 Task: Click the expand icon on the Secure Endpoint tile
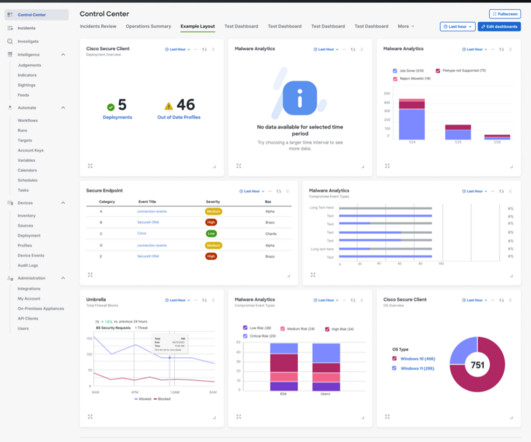pyautogui.click(x=90, y=275)
